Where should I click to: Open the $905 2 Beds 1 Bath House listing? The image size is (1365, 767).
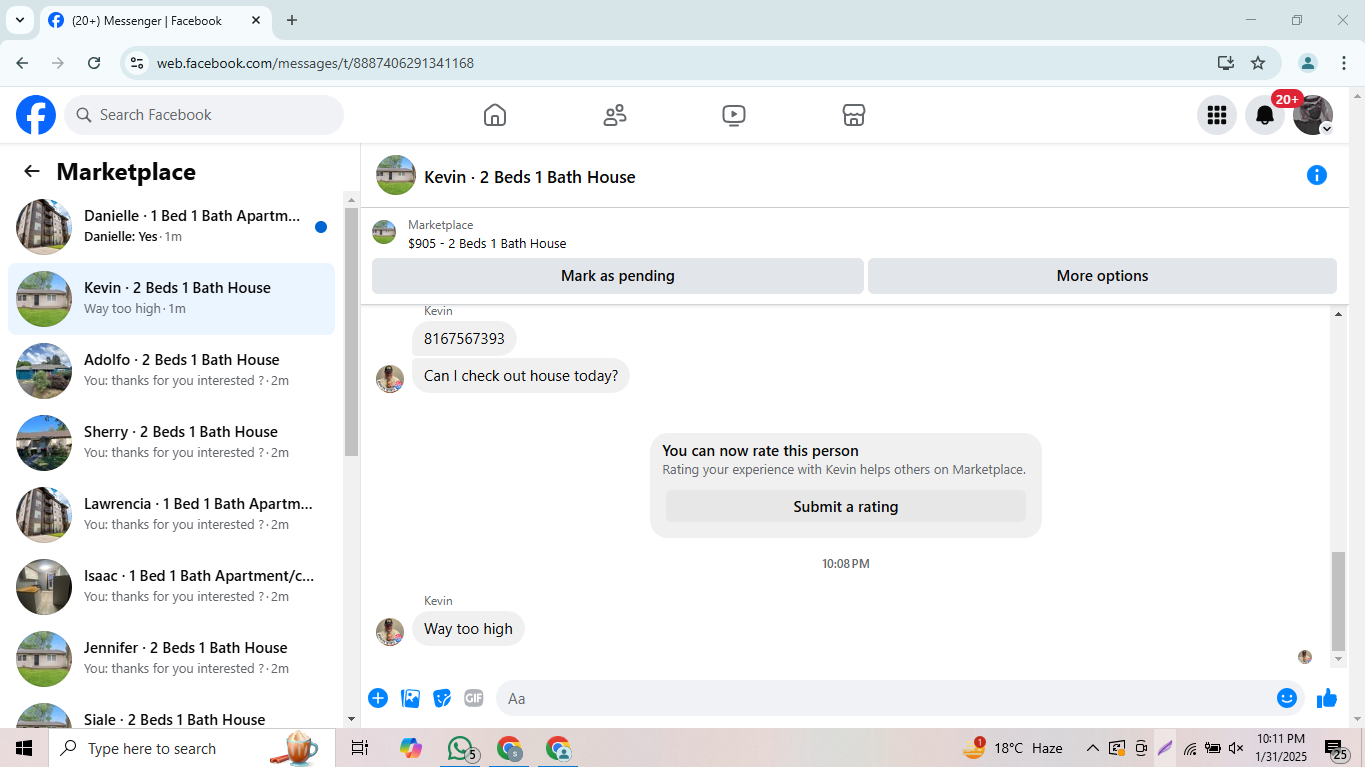tap(487, 243)
